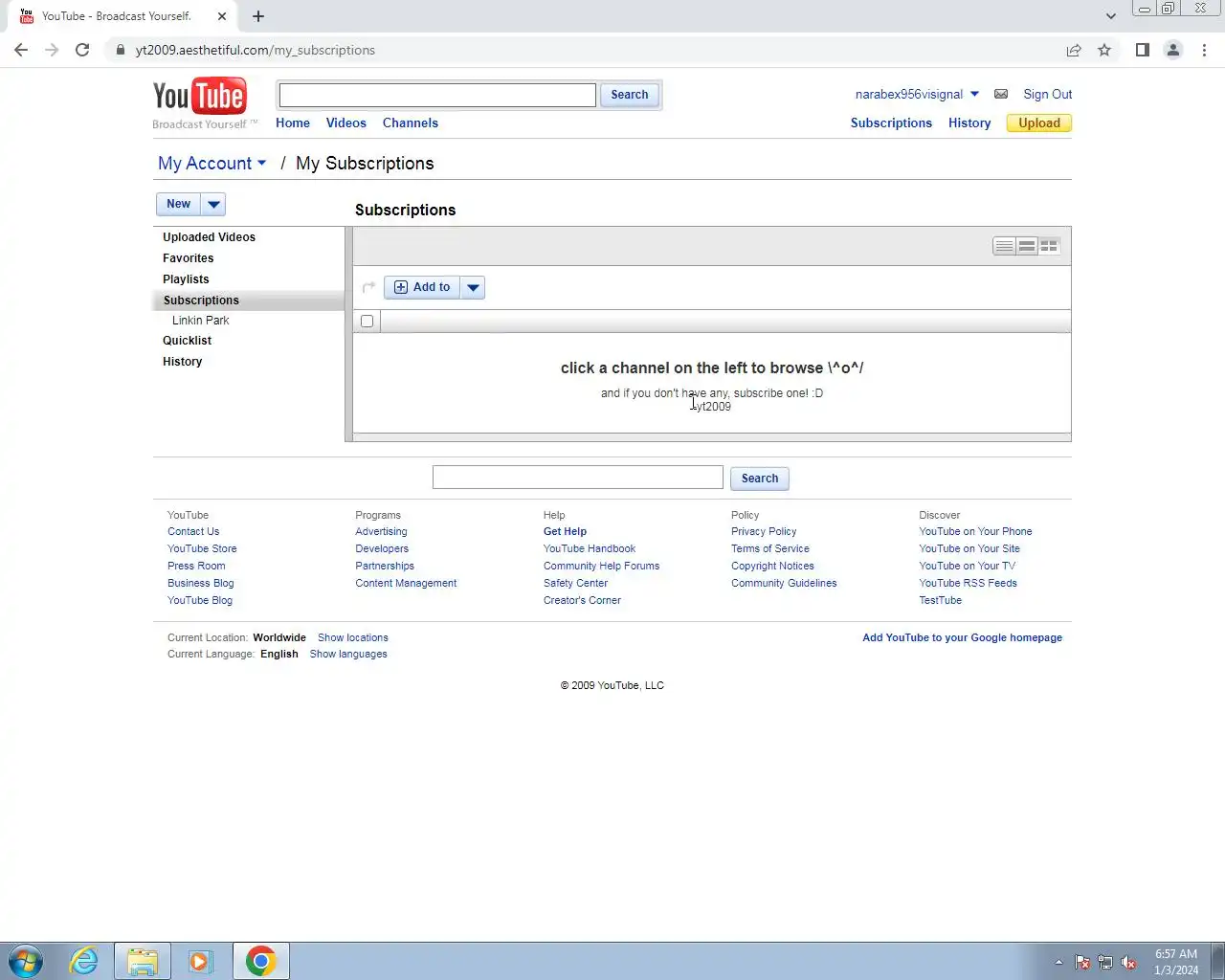Screen dimensions: 1225x980
Task: Share this page icon in address bar
Action: click(x=1074, y=50)
